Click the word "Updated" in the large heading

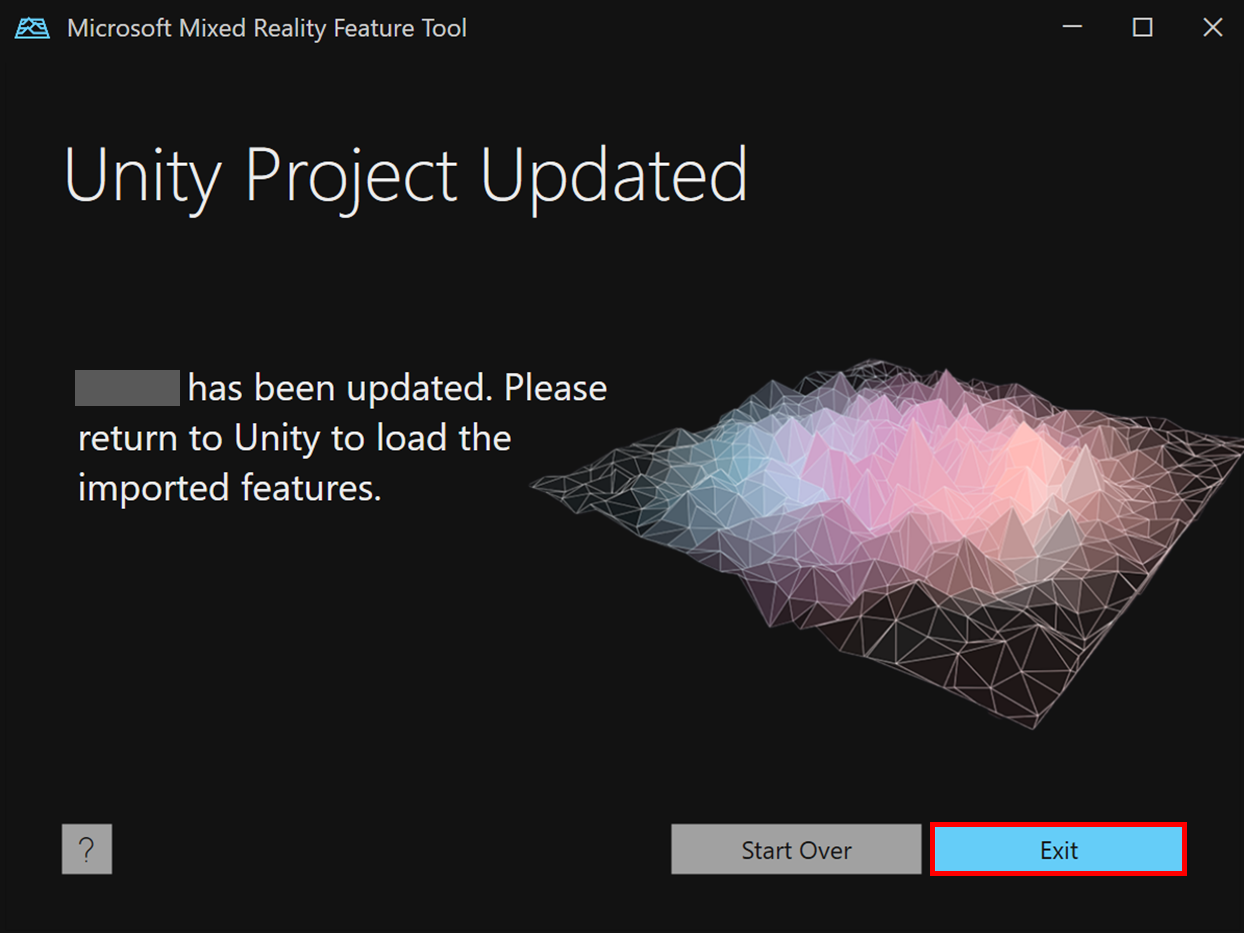pos(614,176)
